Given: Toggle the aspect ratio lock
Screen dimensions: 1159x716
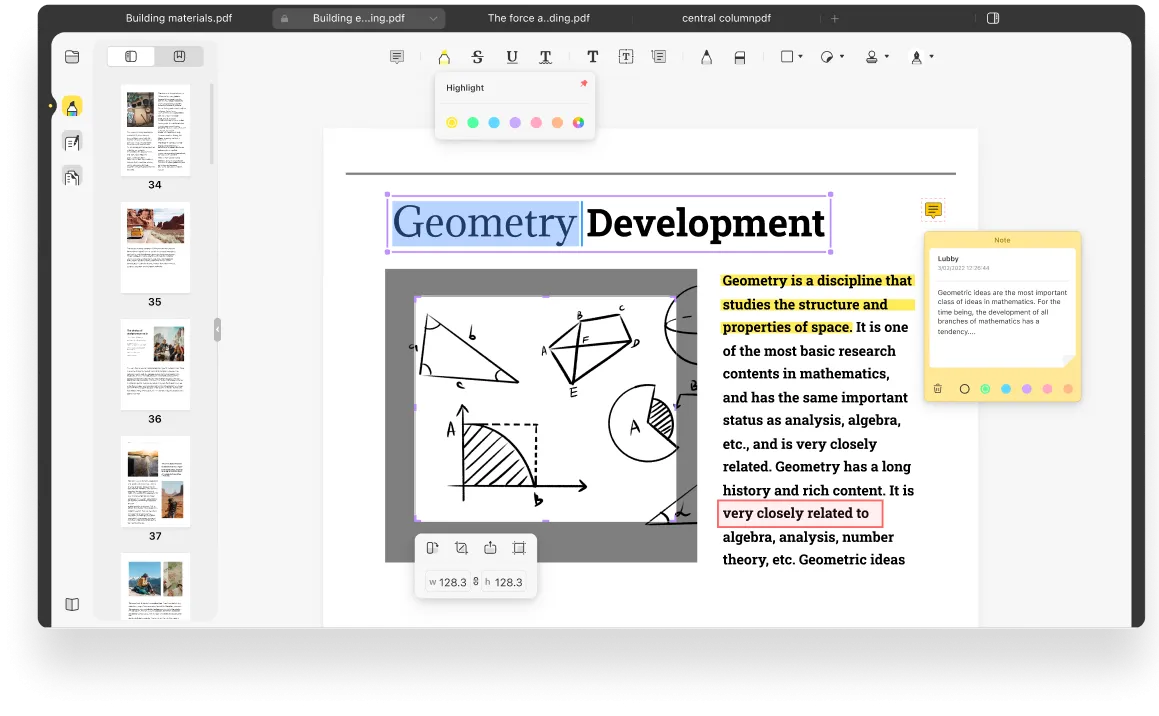Looking at the screenshot, I should [476, 582].
